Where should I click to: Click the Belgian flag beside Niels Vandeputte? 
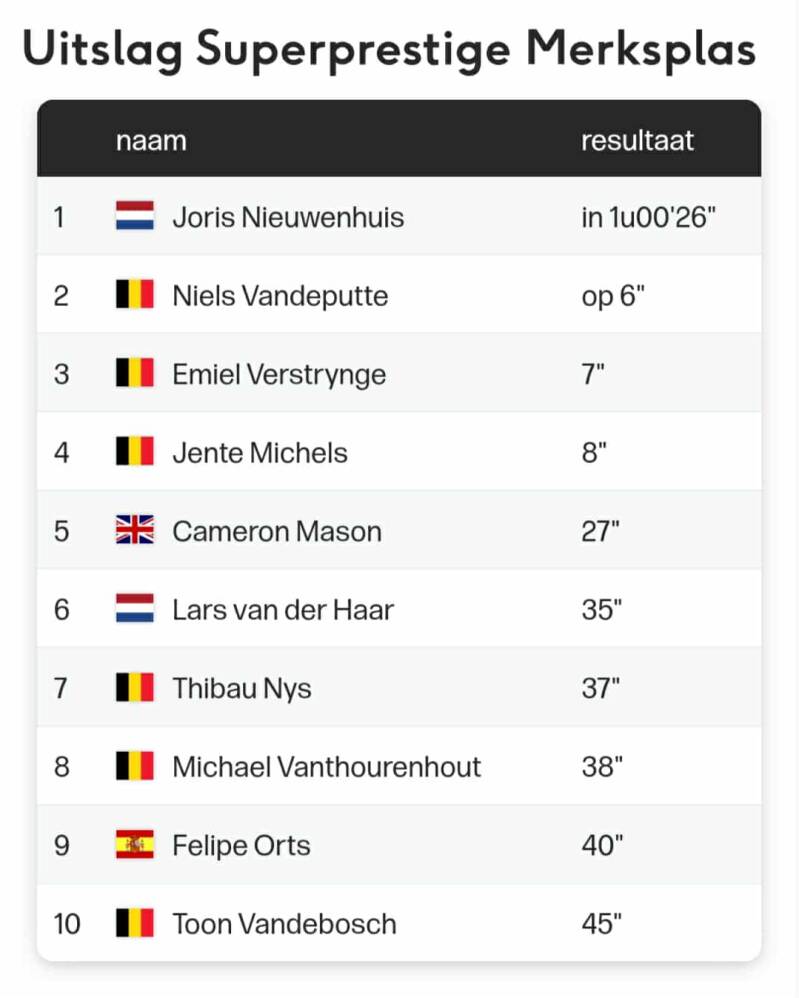click(135, 295)
